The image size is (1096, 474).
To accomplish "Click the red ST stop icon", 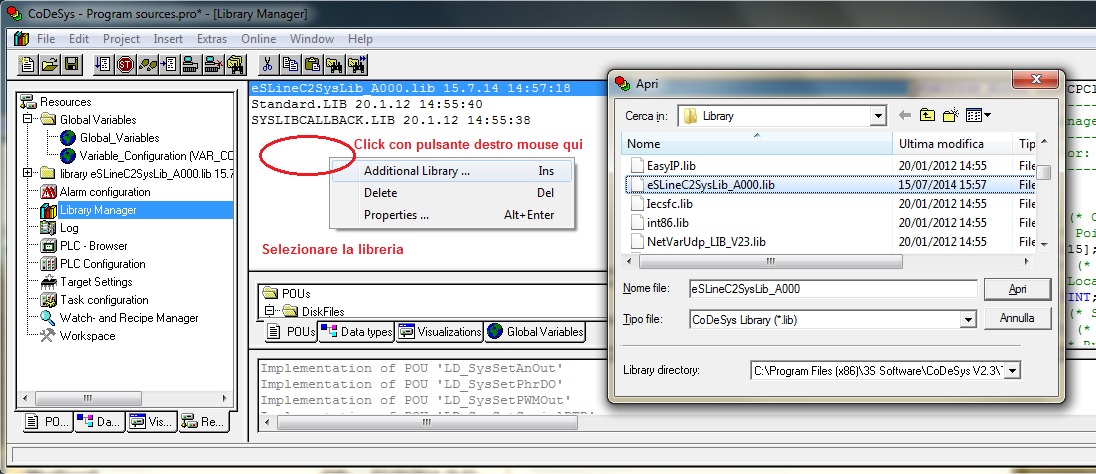I will tap(125, 65).
